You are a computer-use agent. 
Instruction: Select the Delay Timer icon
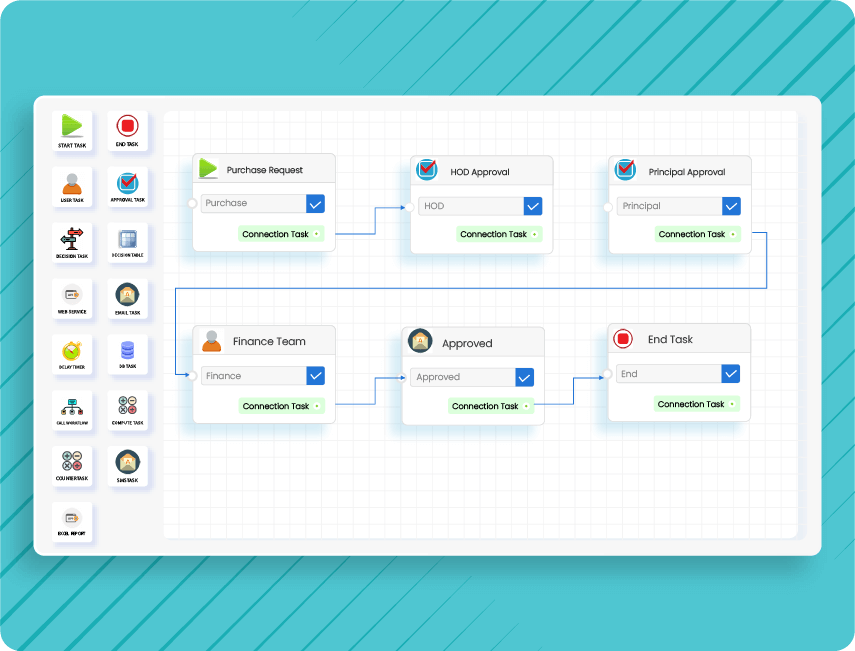point(72,352)
